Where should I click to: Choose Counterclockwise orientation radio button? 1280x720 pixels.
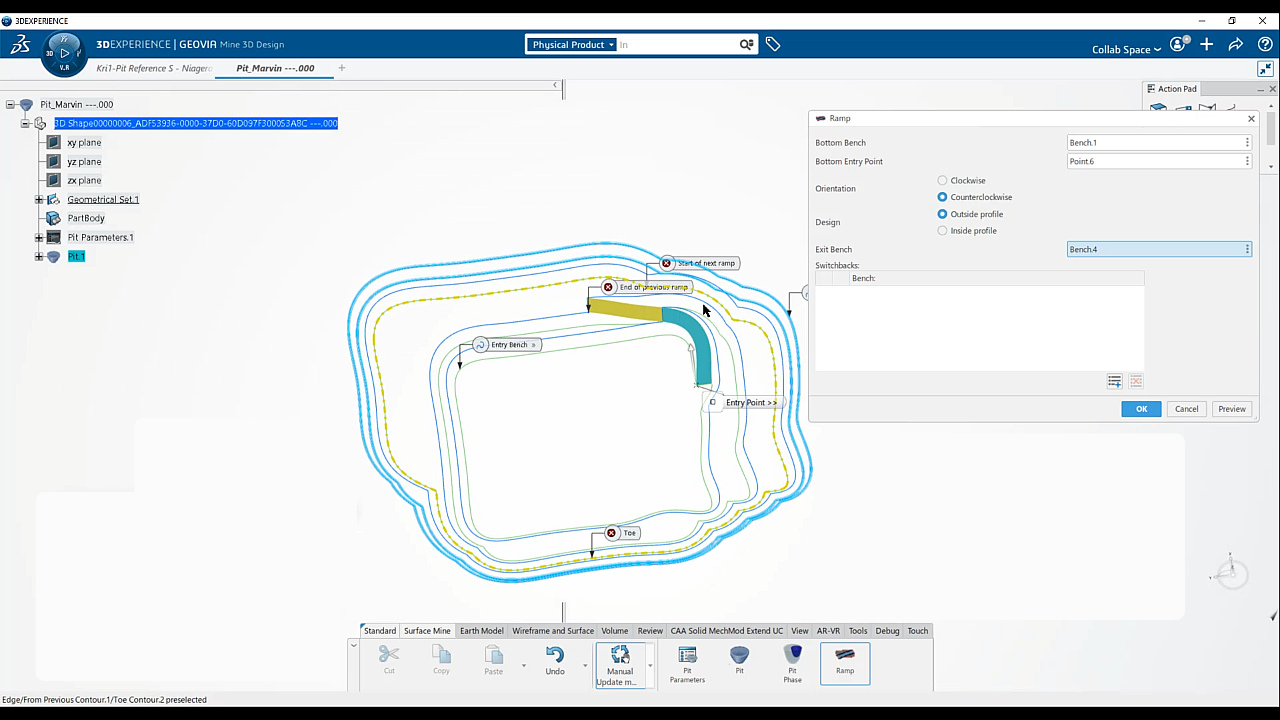point(942,197)
